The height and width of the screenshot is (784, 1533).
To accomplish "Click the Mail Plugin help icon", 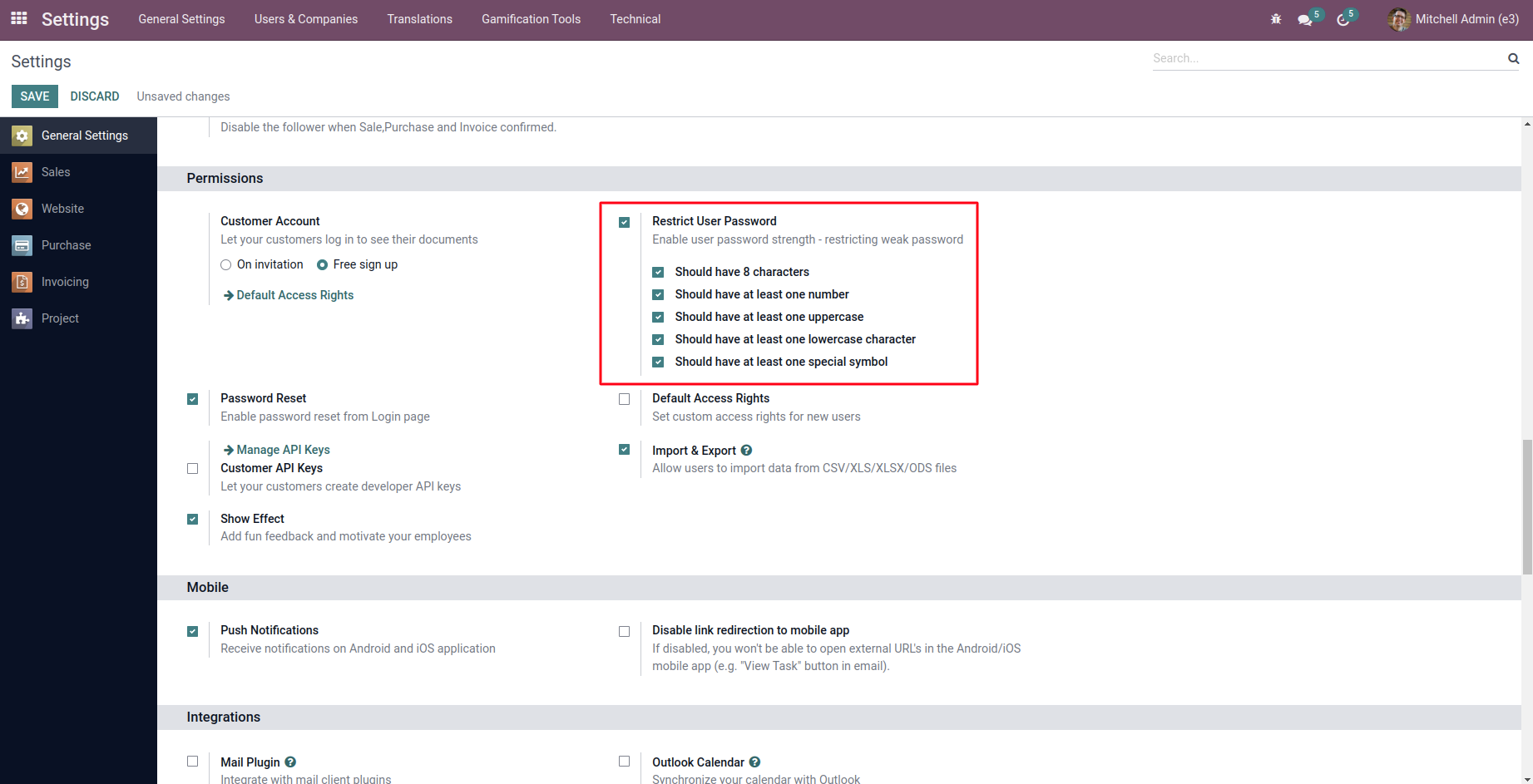I will pos(290,762).
